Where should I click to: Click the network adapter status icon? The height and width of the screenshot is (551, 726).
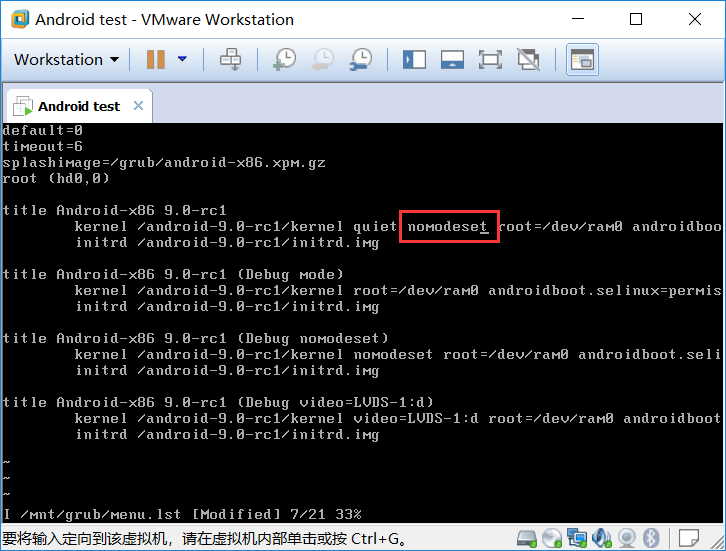577,538
